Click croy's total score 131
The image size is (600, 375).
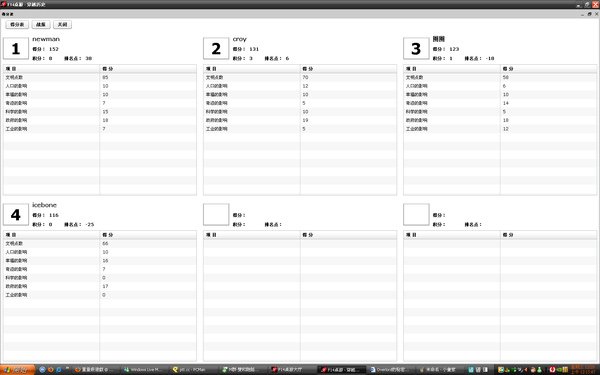(x=254, y=49)
